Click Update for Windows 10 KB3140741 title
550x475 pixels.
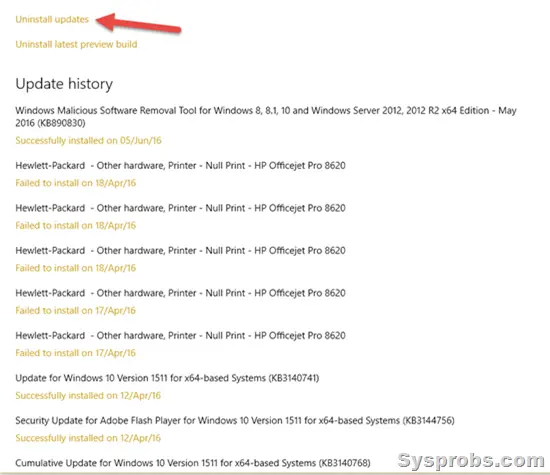(167, 378)
